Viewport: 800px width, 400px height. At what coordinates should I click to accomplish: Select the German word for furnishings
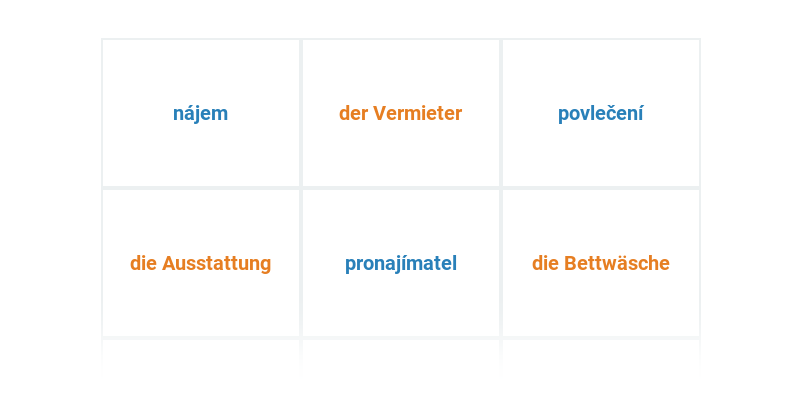point(200,263)
